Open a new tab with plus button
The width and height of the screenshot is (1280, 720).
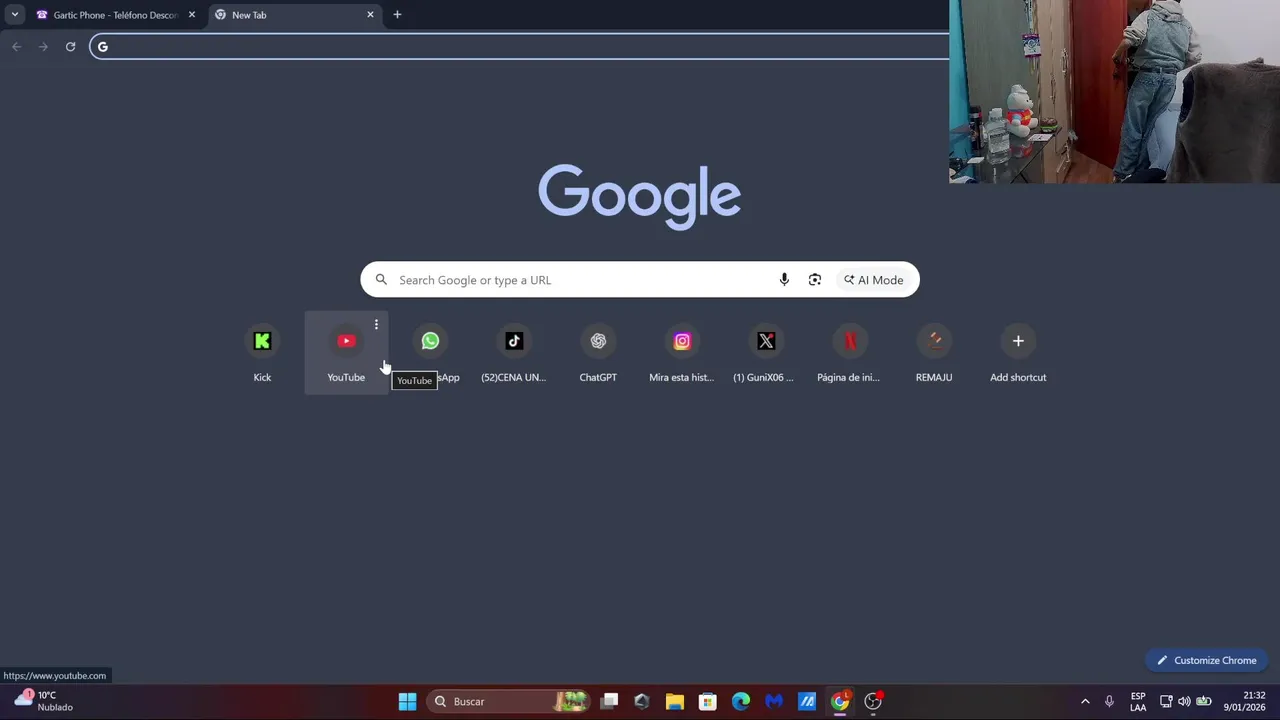tap(397, 15)
